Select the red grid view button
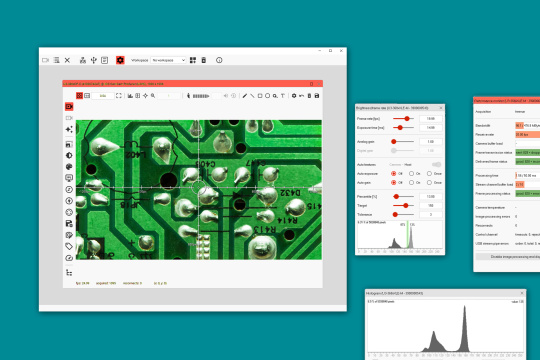Screen dimensions: 540x360 click(x=80, y=96)
